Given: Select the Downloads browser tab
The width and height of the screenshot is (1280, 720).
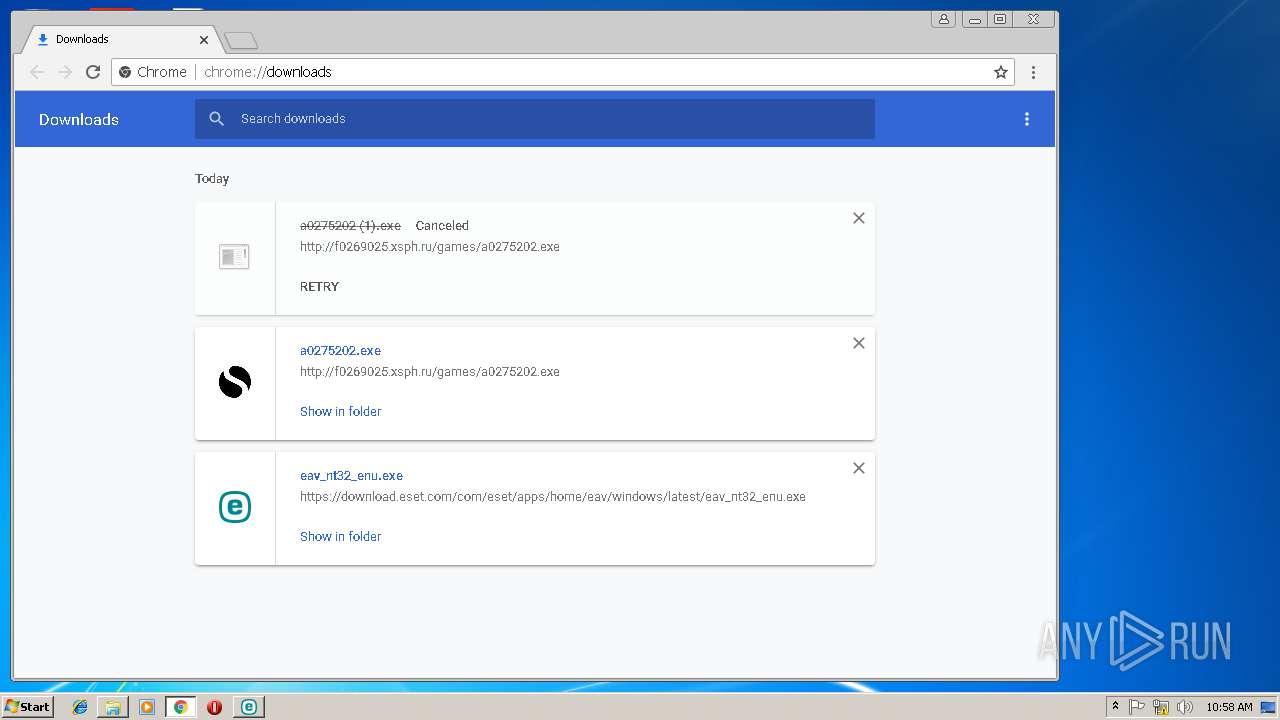Looking at the screenshot, I should click(120, 40).
